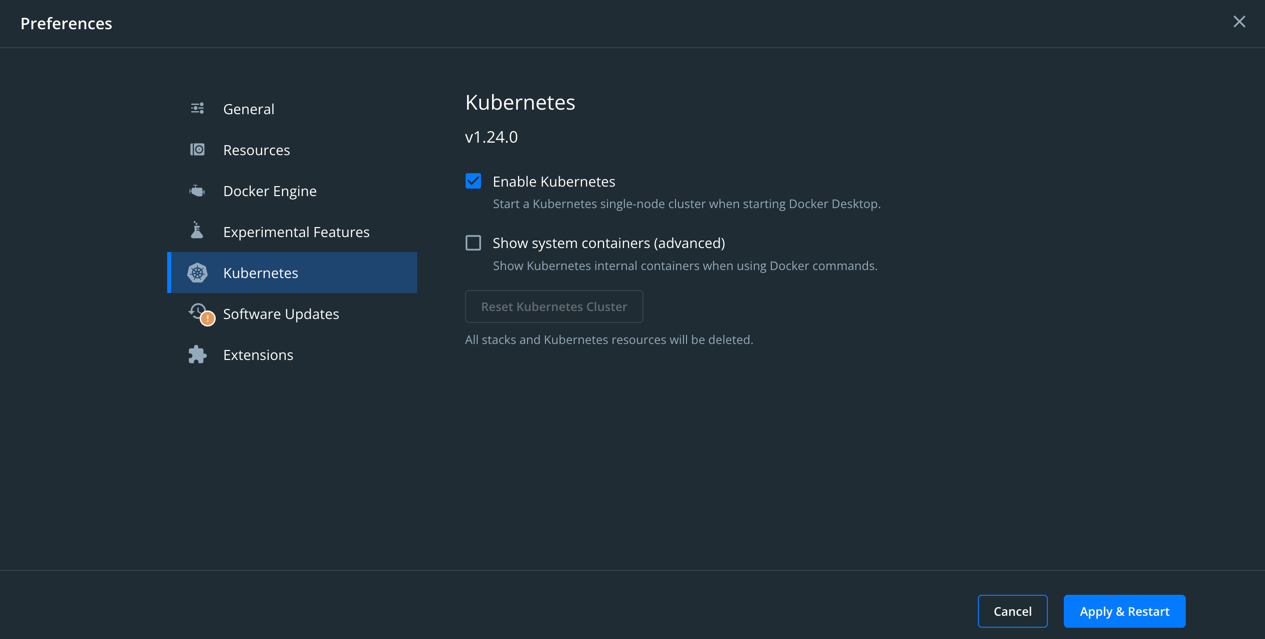The image size is (1265, 639).
Task: Go to Docker Engine settings
Action: (292, 190)
